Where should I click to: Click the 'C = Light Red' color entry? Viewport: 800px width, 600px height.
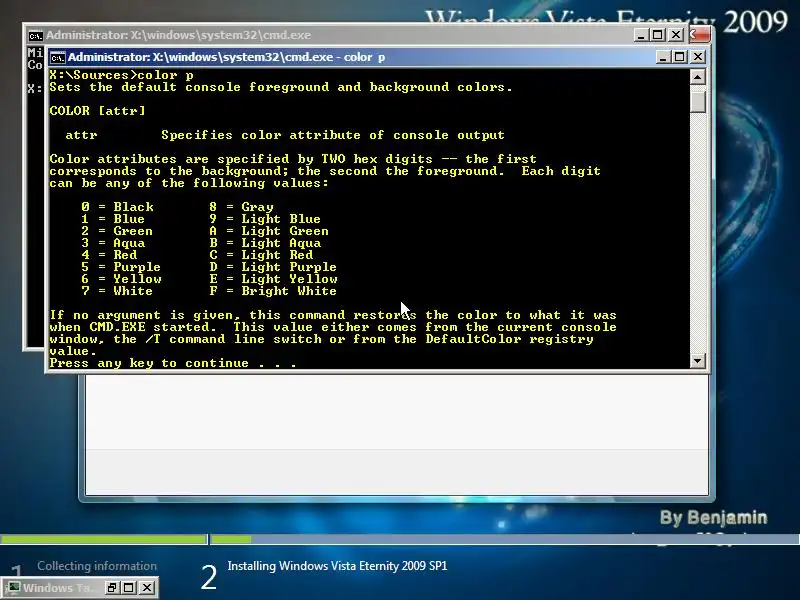click(x=261, y=255)
